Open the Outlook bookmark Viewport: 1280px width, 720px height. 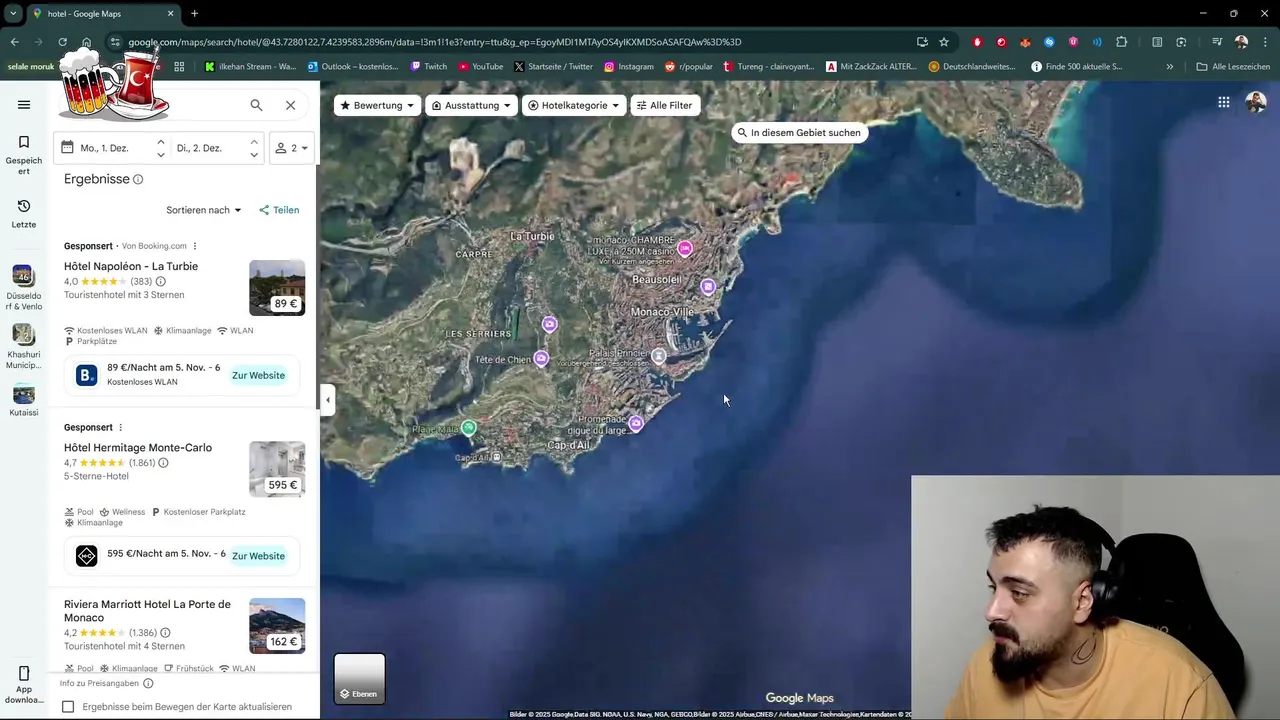tap(353, 67)
